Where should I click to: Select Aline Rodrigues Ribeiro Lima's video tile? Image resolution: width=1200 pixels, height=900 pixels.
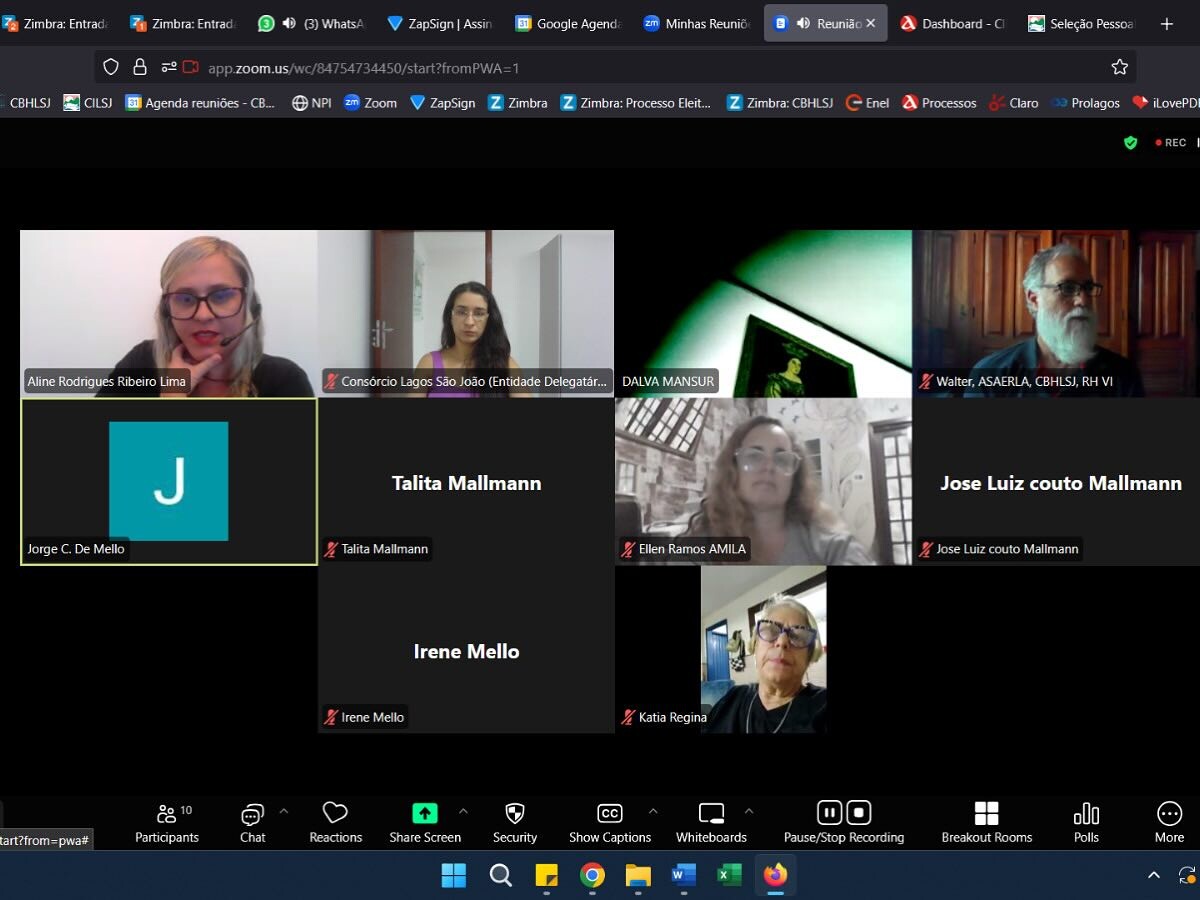coord(168,313)
